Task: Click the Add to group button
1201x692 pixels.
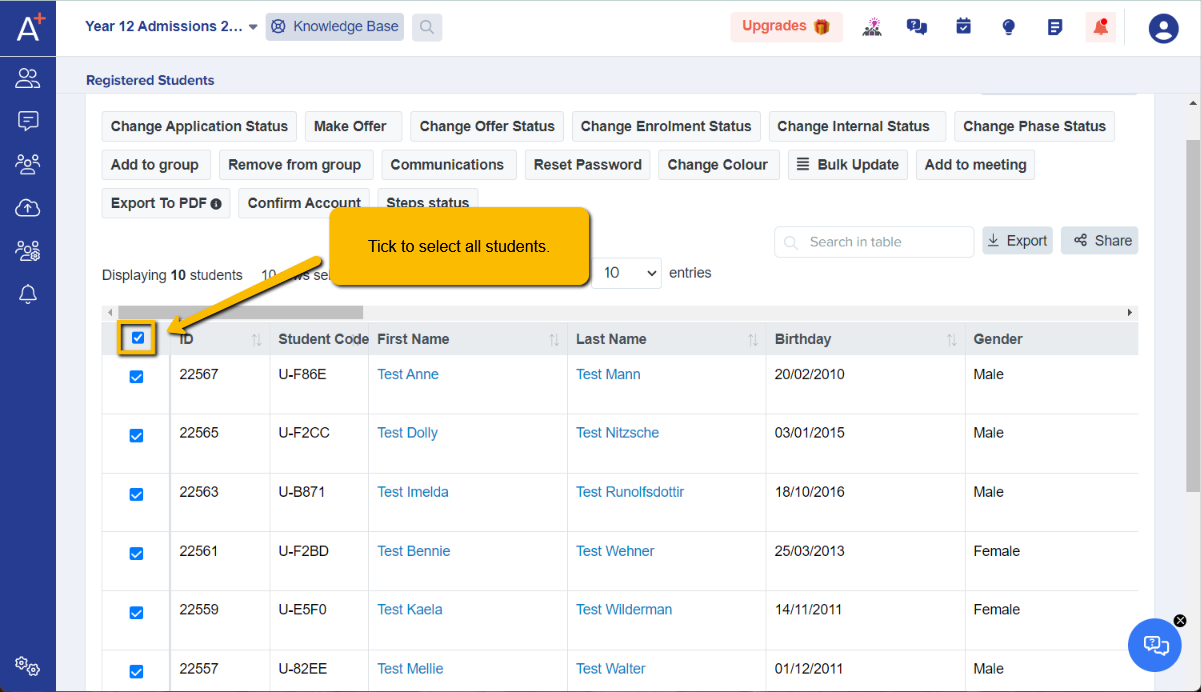Action: (x=154, y=165)
